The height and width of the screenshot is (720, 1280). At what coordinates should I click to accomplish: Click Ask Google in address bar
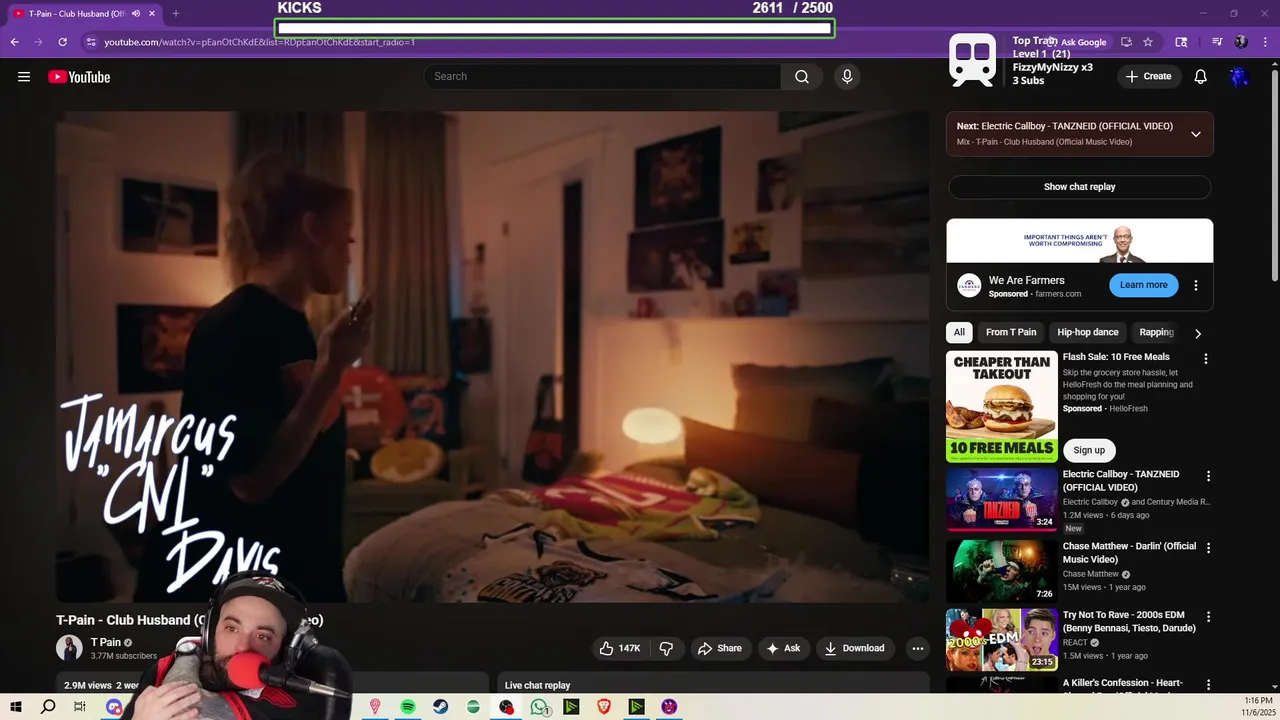pos(1078,42)
